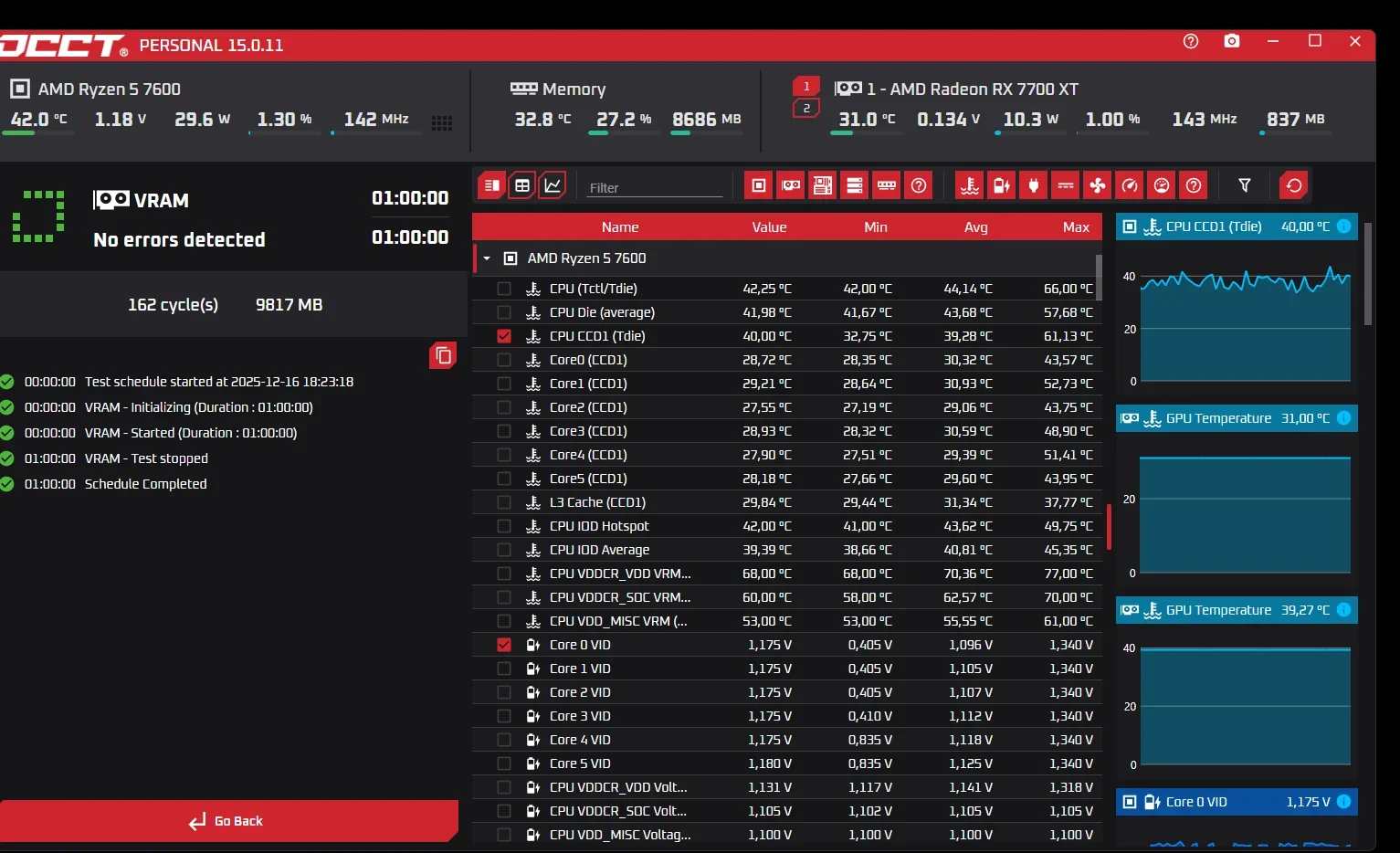Click the 'PERSONAL 15.0.11' version label

pyautogui.click(x=211, y=46)
